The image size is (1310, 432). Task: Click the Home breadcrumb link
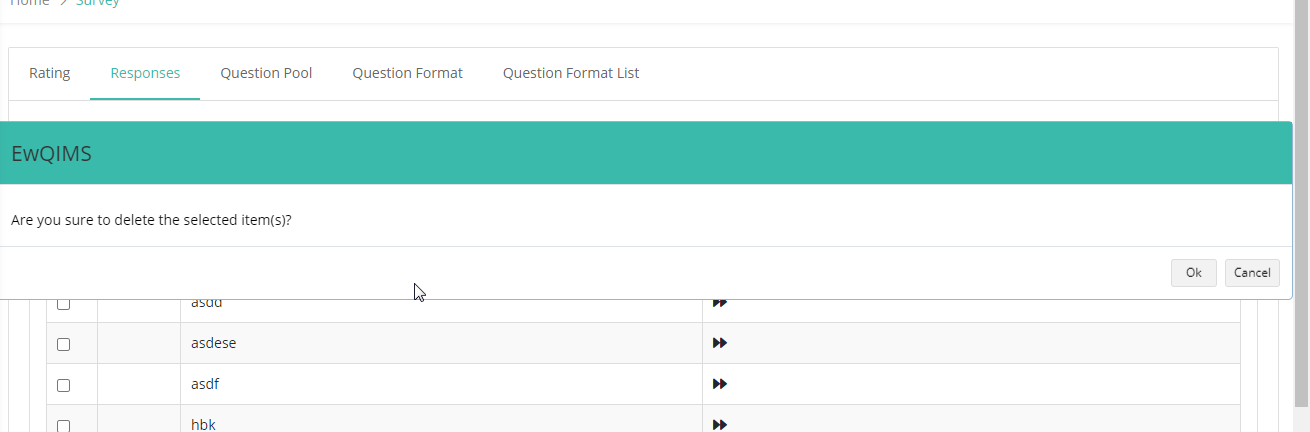coord(29,4)
